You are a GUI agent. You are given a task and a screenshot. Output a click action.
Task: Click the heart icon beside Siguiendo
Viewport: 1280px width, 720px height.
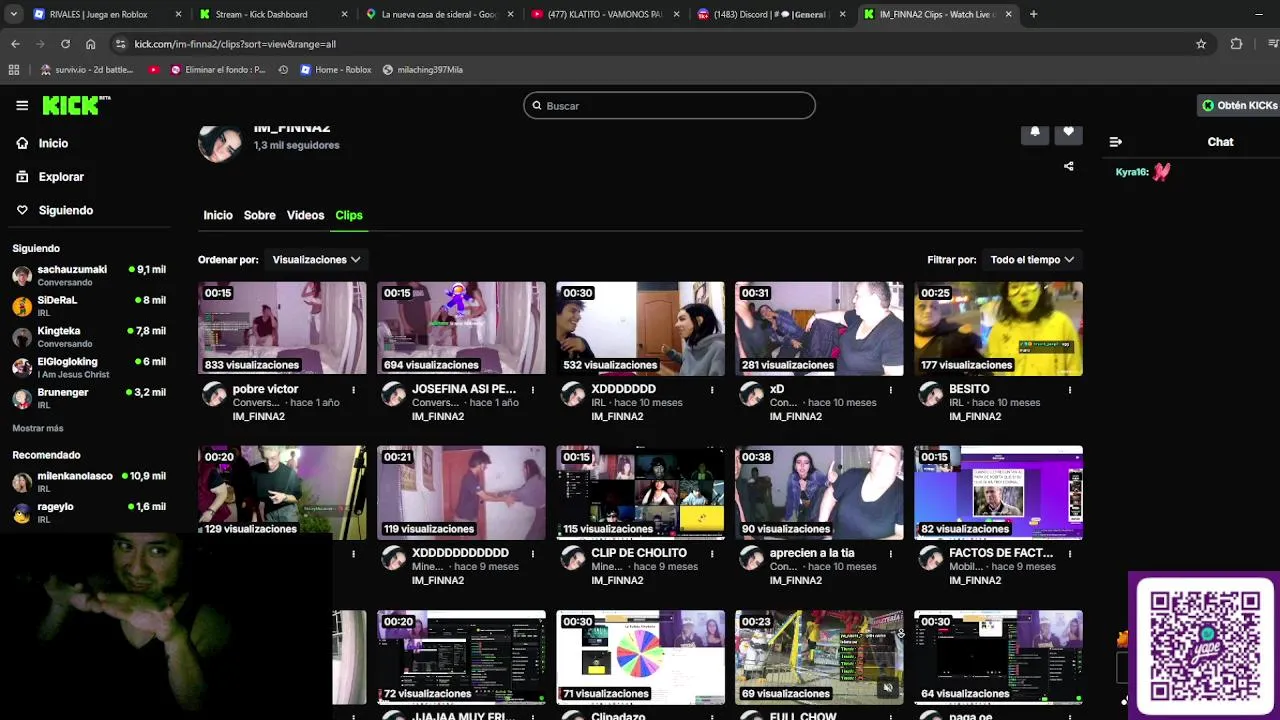click(22, 210)
